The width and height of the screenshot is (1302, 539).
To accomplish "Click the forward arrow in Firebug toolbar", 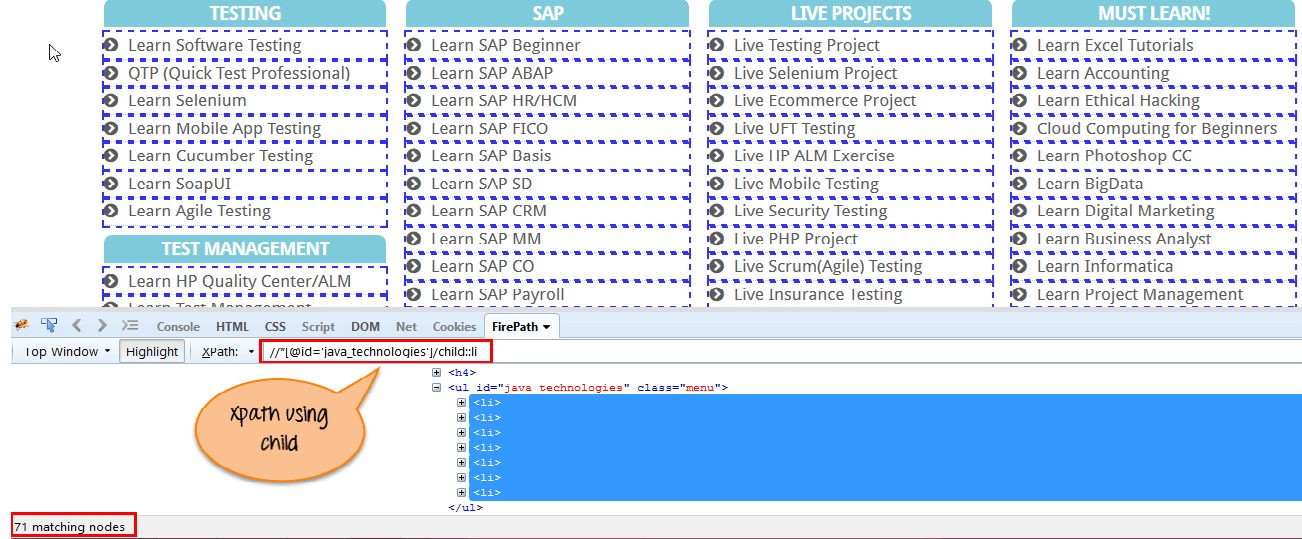I will point(102,326).
